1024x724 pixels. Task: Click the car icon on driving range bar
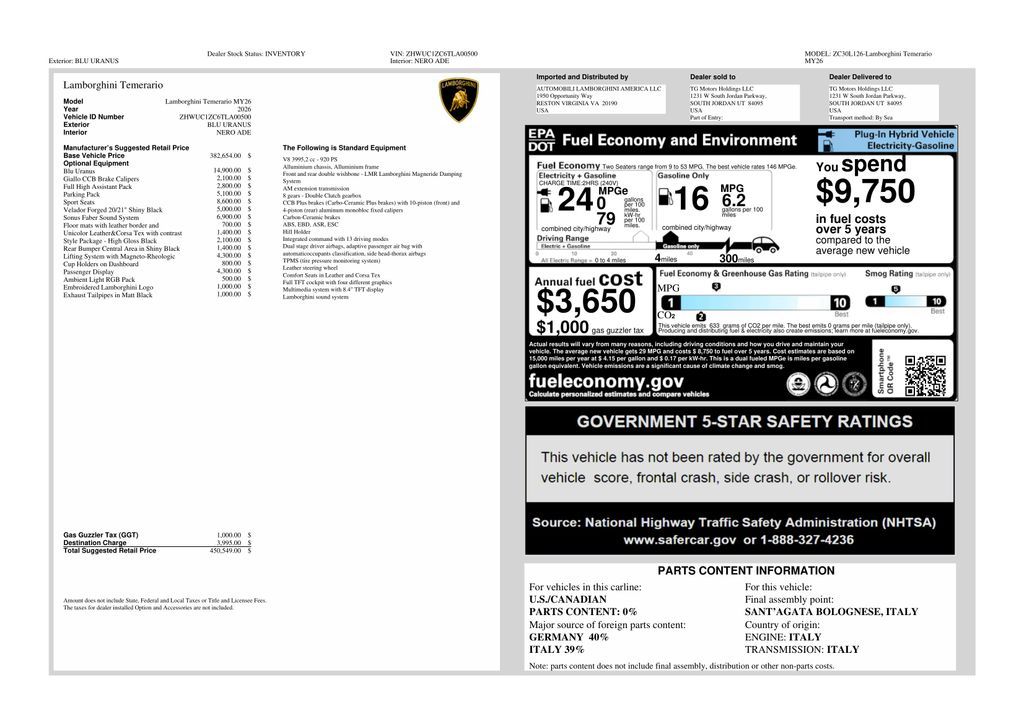[764, 245]
